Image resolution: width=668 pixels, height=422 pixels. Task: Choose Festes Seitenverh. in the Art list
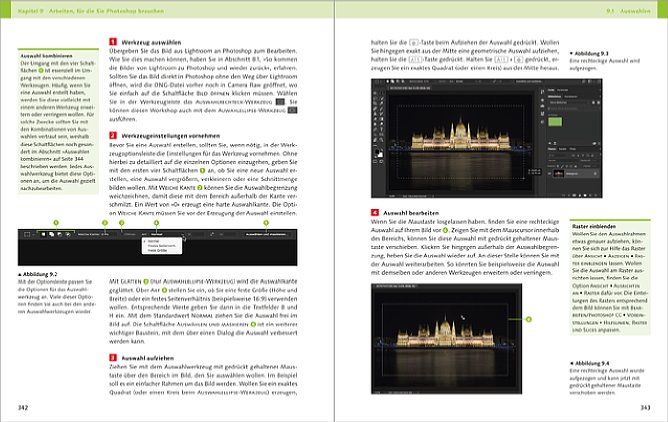point(161,246)
